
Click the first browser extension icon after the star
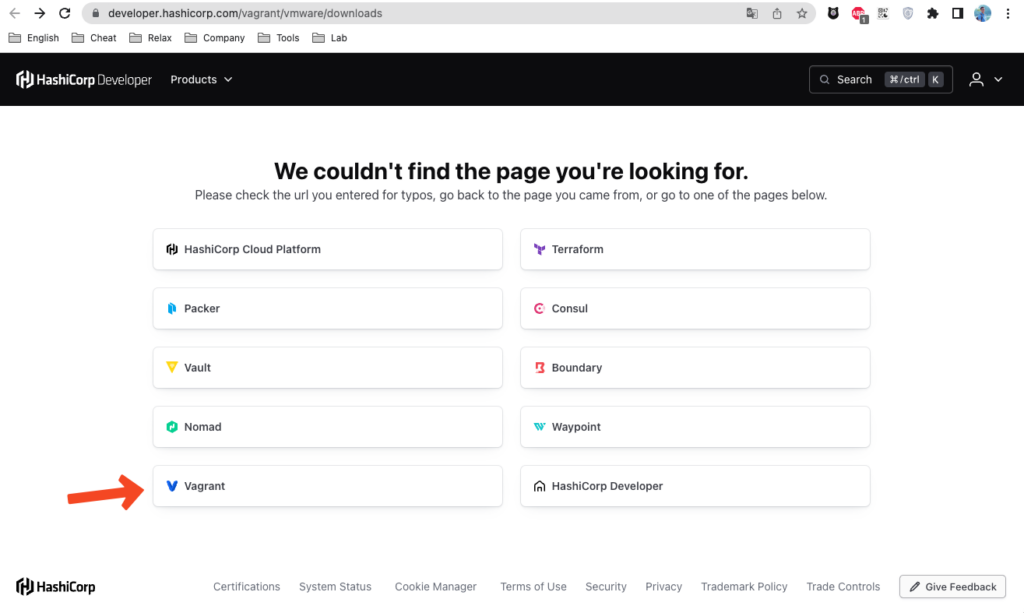[833, 13]
